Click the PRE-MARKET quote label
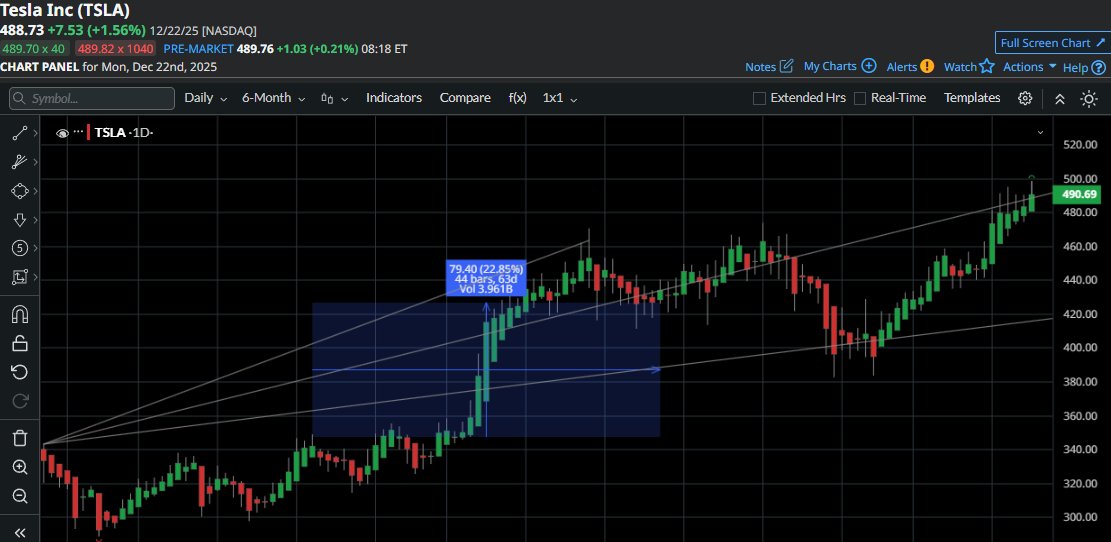 (x=198, y=49)
